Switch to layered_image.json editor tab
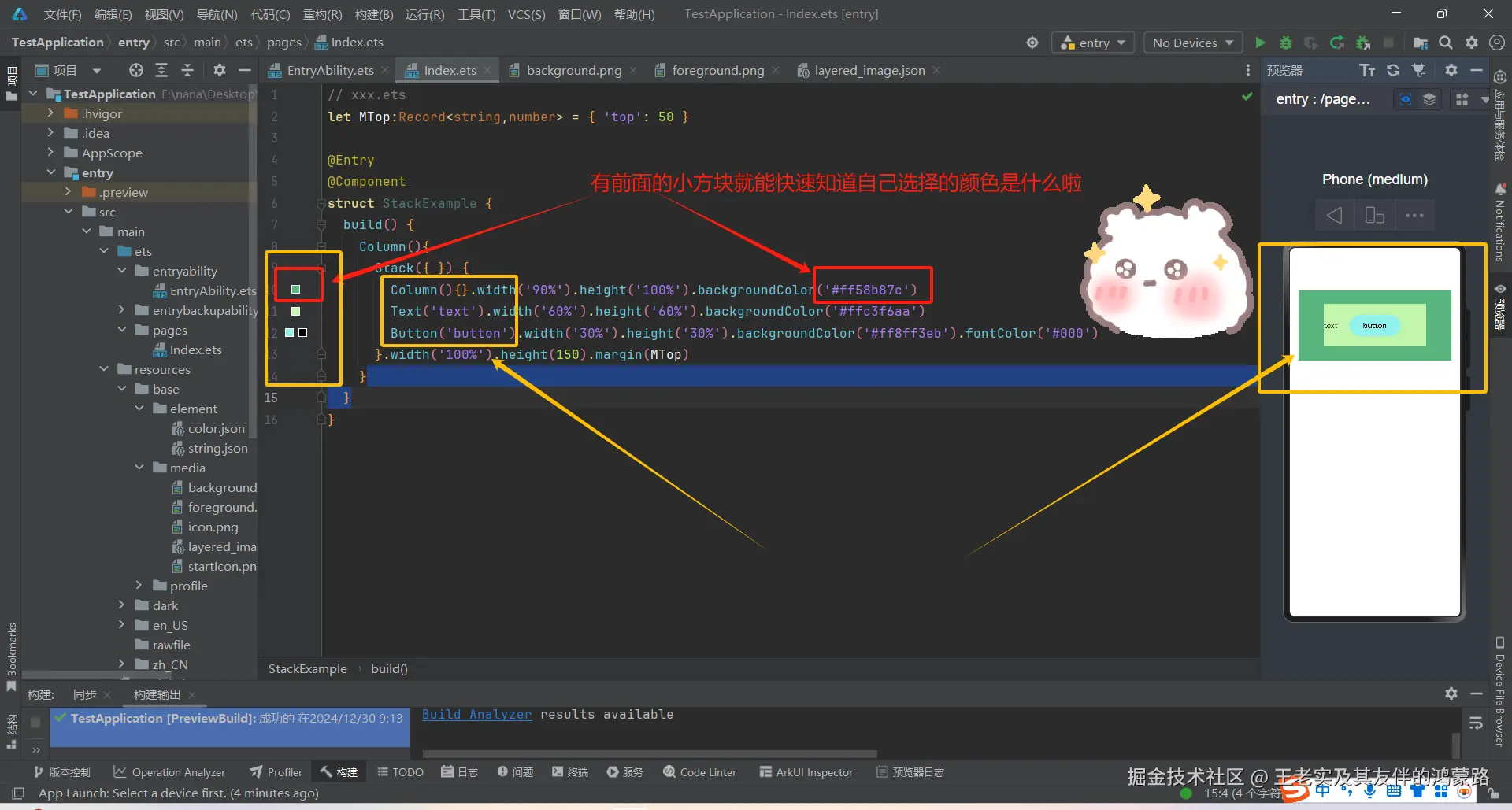The height and width of the screenshot is (810, 1512). [869, 70]
